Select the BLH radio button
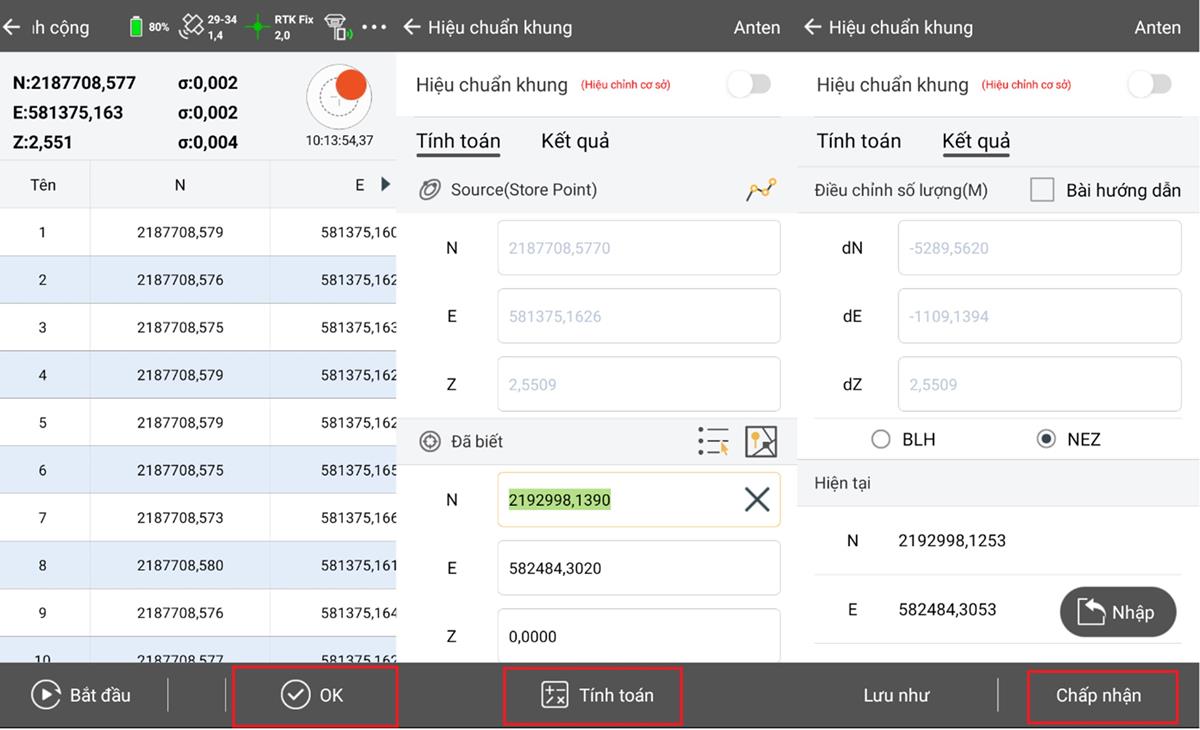This screenshot has width=1200, height=730. pyautogui.click(x=881, y=439)
